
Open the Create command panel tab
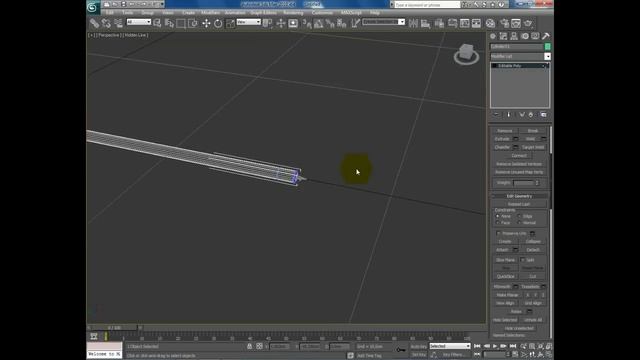click(x=493, y=36)
